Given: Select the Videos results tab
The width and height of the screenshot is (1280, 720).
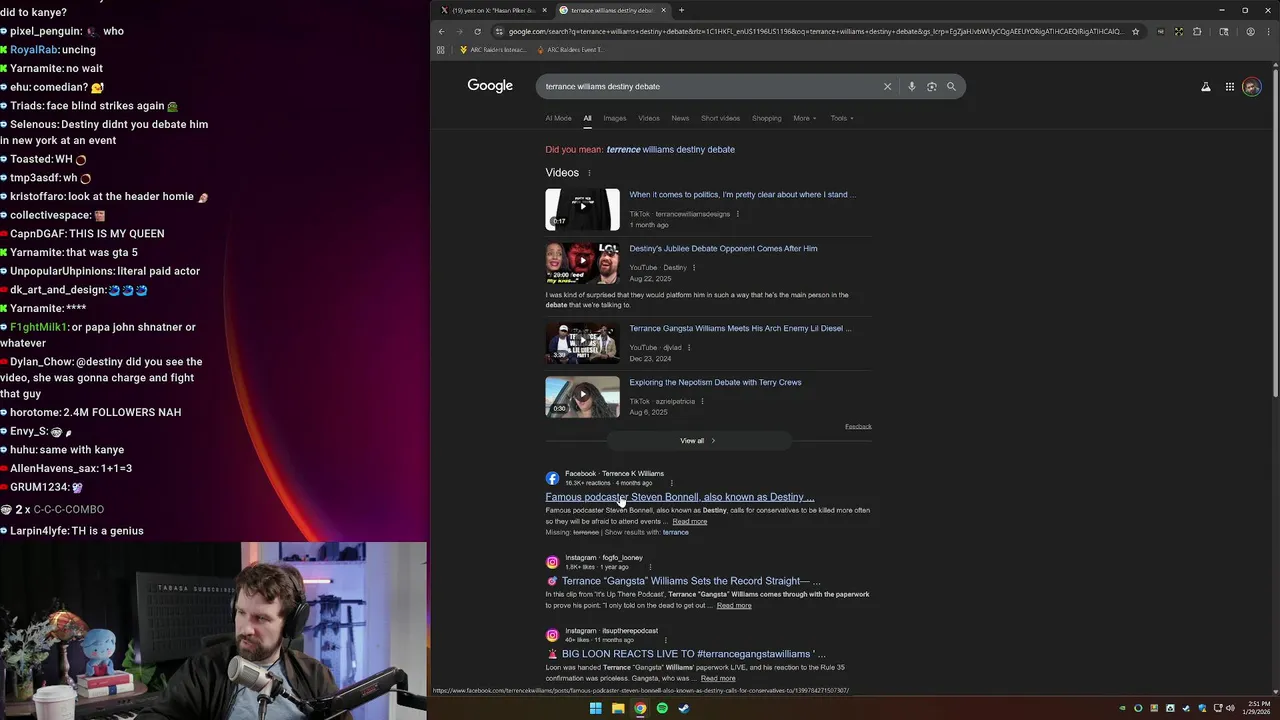Looking at the screenshot, I should (649, 118).
